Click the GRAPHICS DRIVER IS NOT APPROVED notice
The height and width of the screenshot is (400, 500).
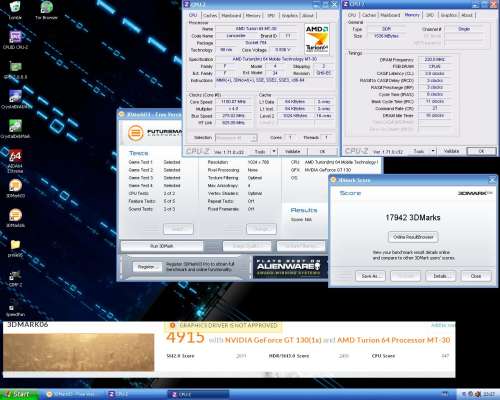pos(228,325)
